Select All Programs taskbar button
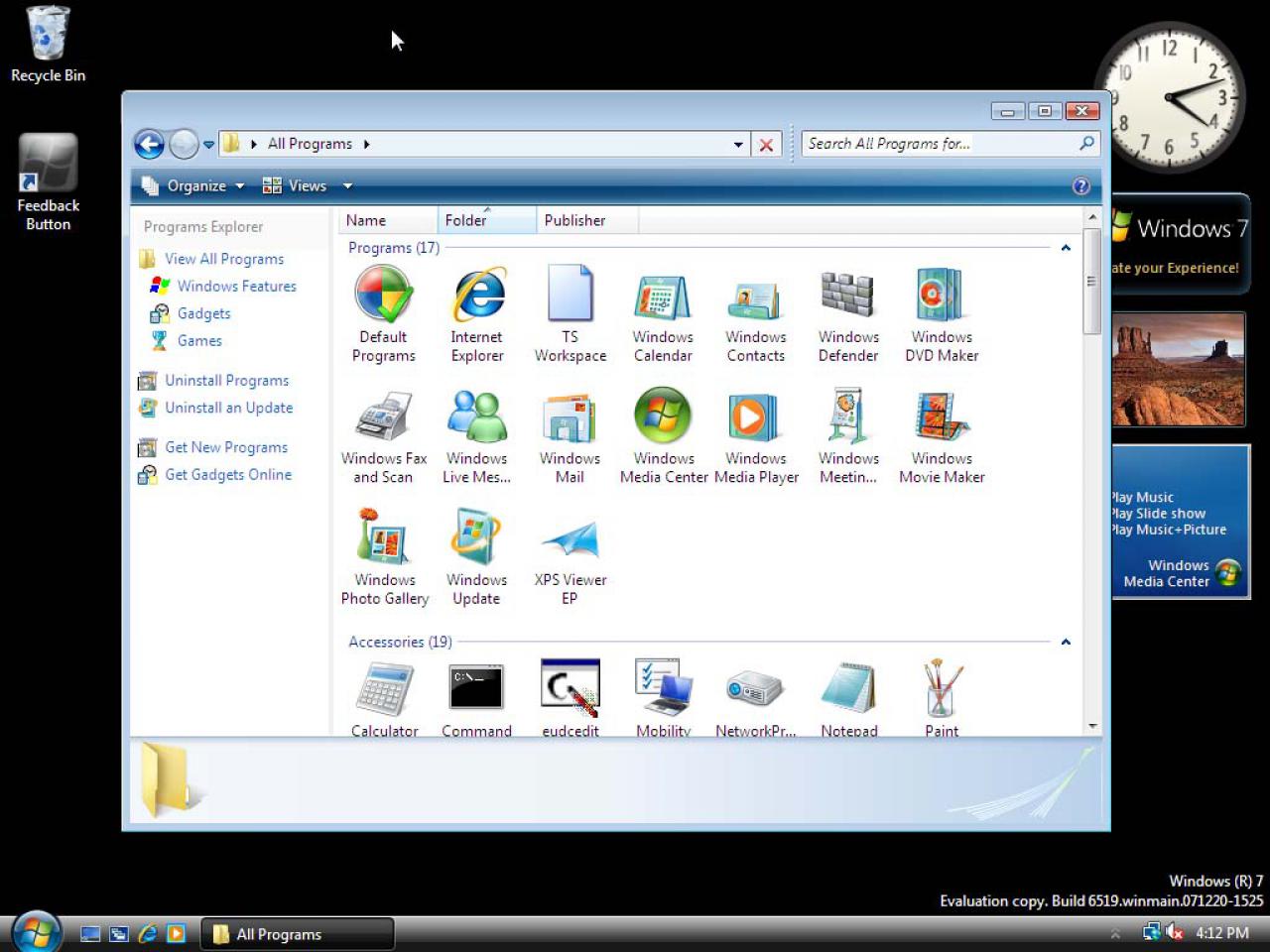This screenshot has height=952, width=1270. 298,934
